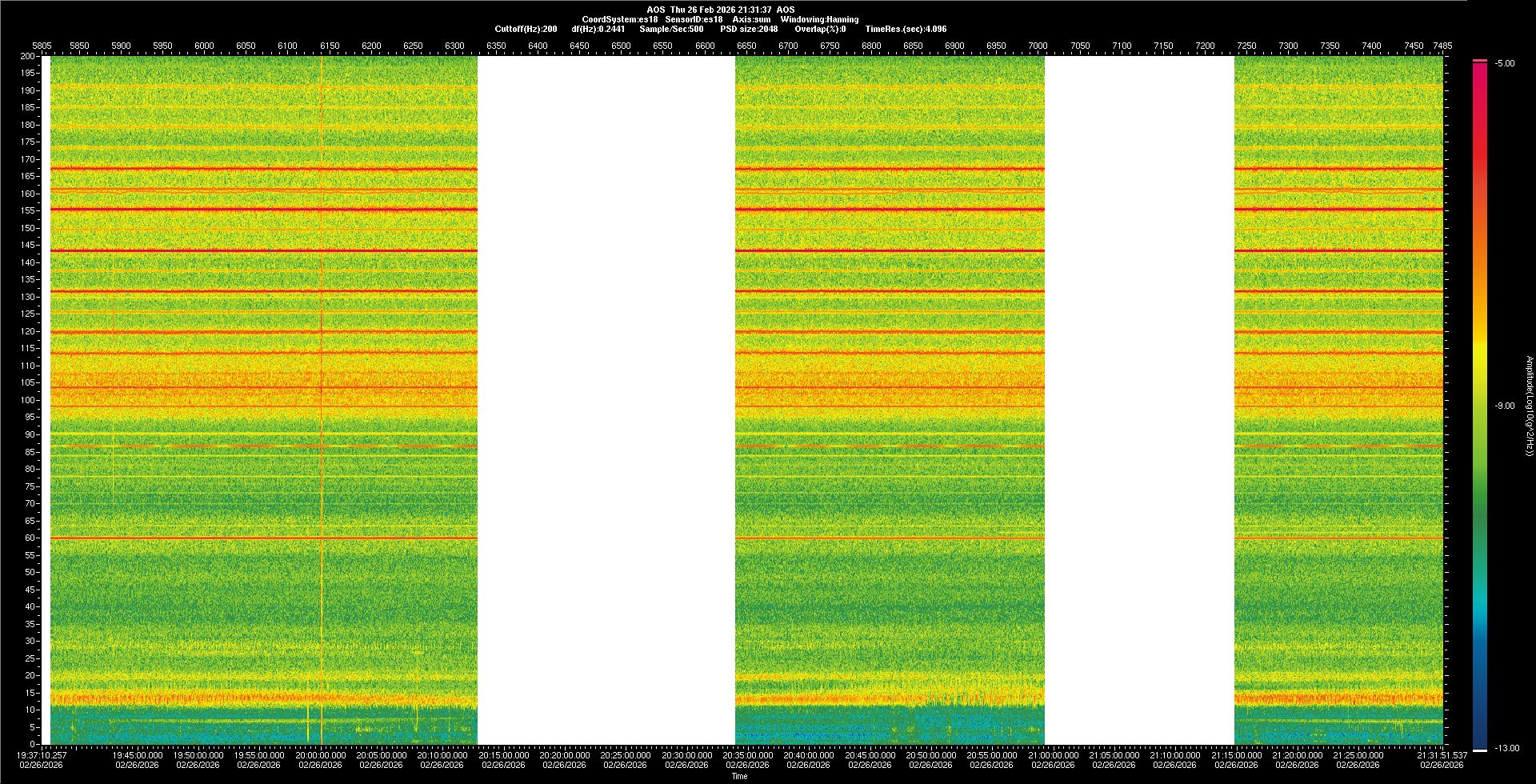Click the 100 Hz frequency axis label
This screenshot has height=784, width=1536.
point(28,400)
